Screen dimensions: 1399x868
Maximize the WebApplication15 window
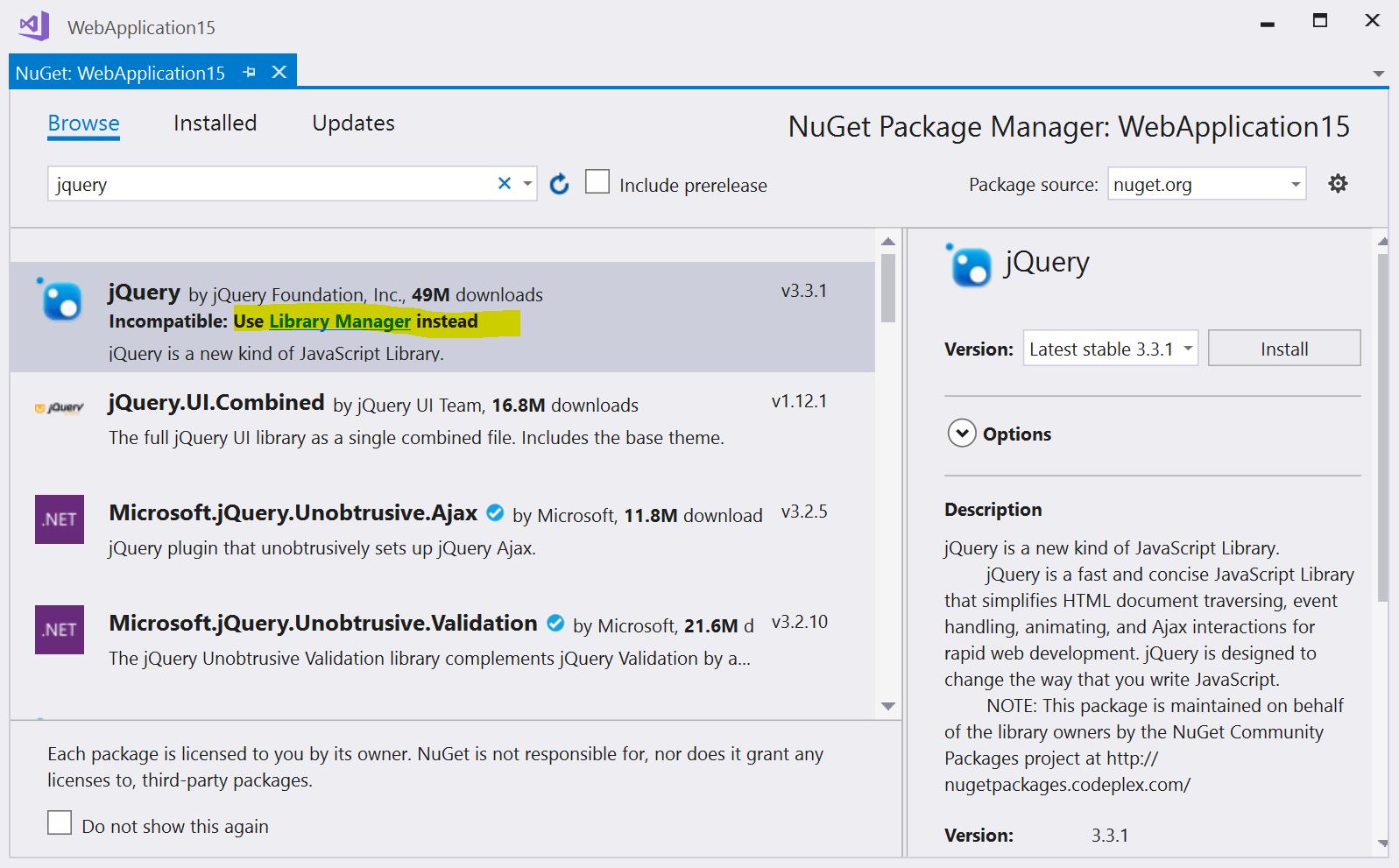1319,21
